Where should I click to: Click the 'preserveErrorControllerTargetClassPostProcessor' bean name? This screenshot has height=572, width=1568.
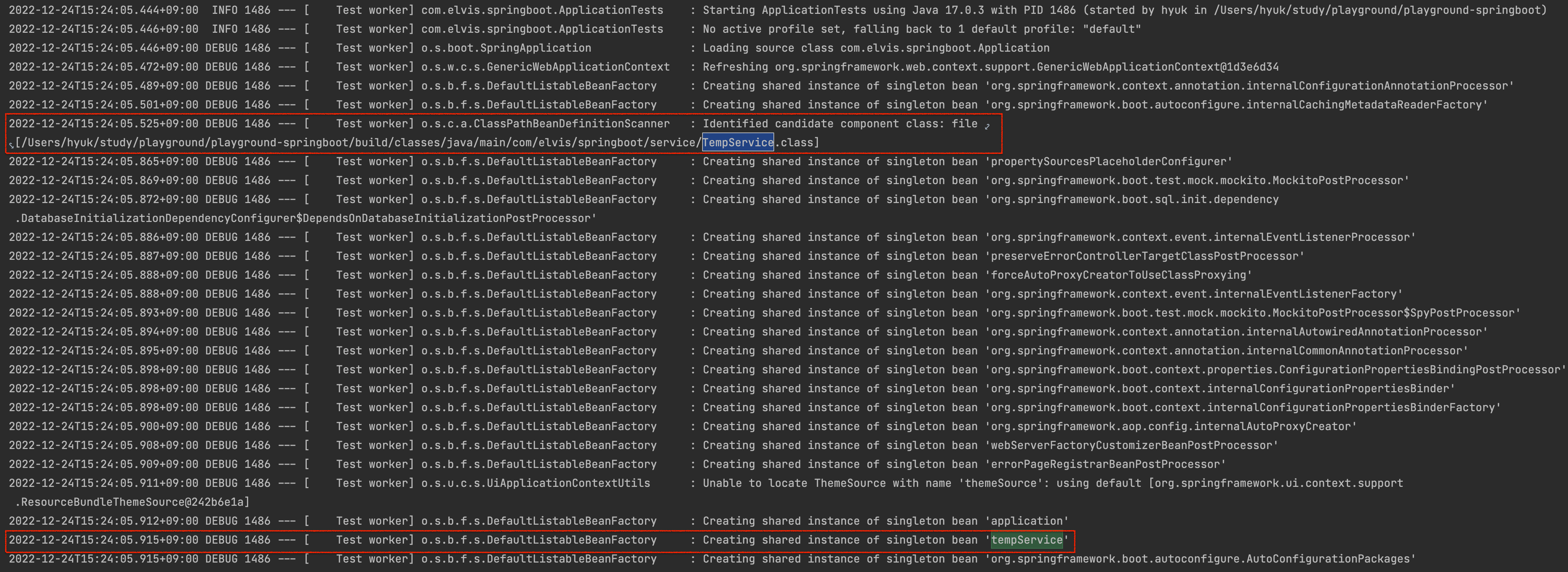[x=1144, y=256]
